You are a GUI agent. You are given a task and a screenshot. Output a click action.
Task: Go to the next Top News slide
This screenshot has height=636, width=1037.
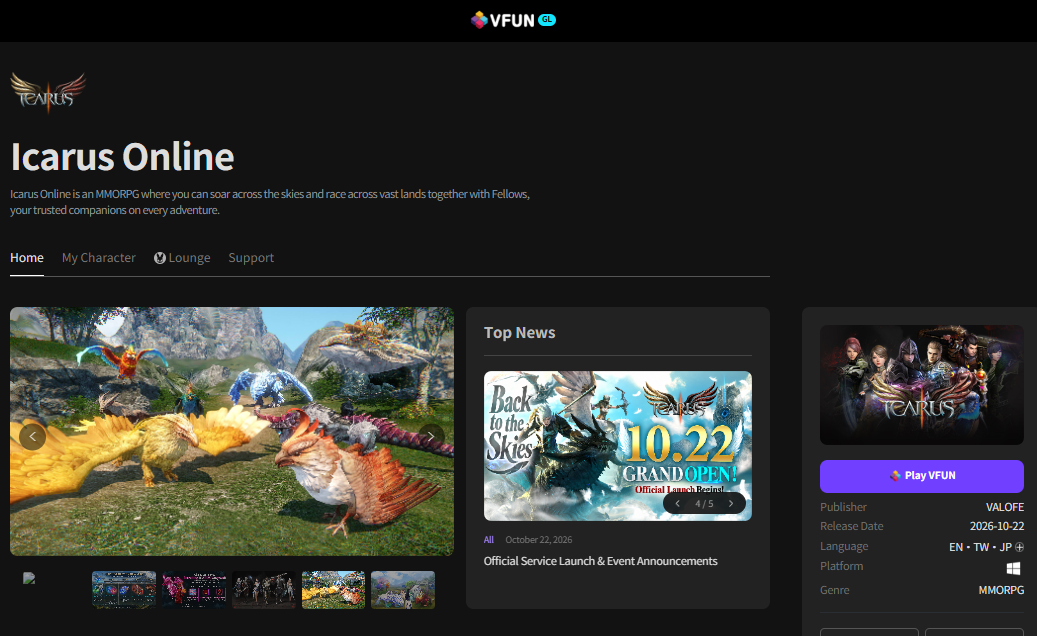pyautogui.click(x=731, y=504)
